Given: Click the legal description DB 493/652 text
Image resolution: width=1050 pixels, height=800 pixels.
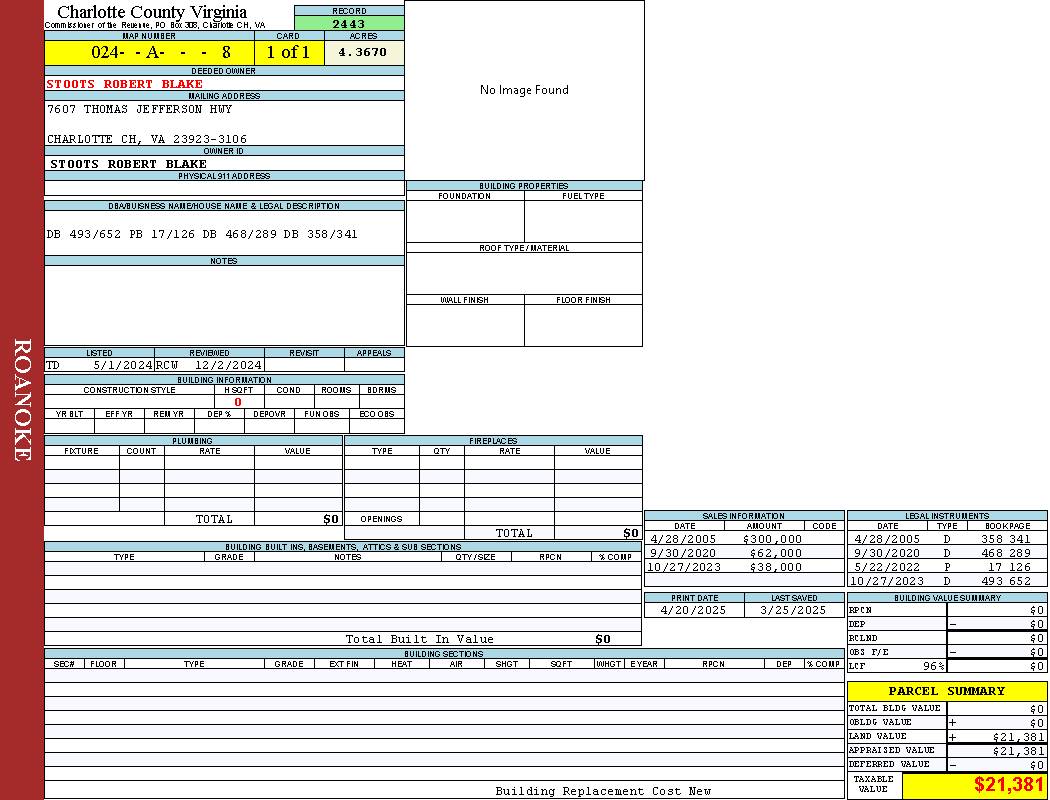Looking at the screenshot, I should coord(201,234).
